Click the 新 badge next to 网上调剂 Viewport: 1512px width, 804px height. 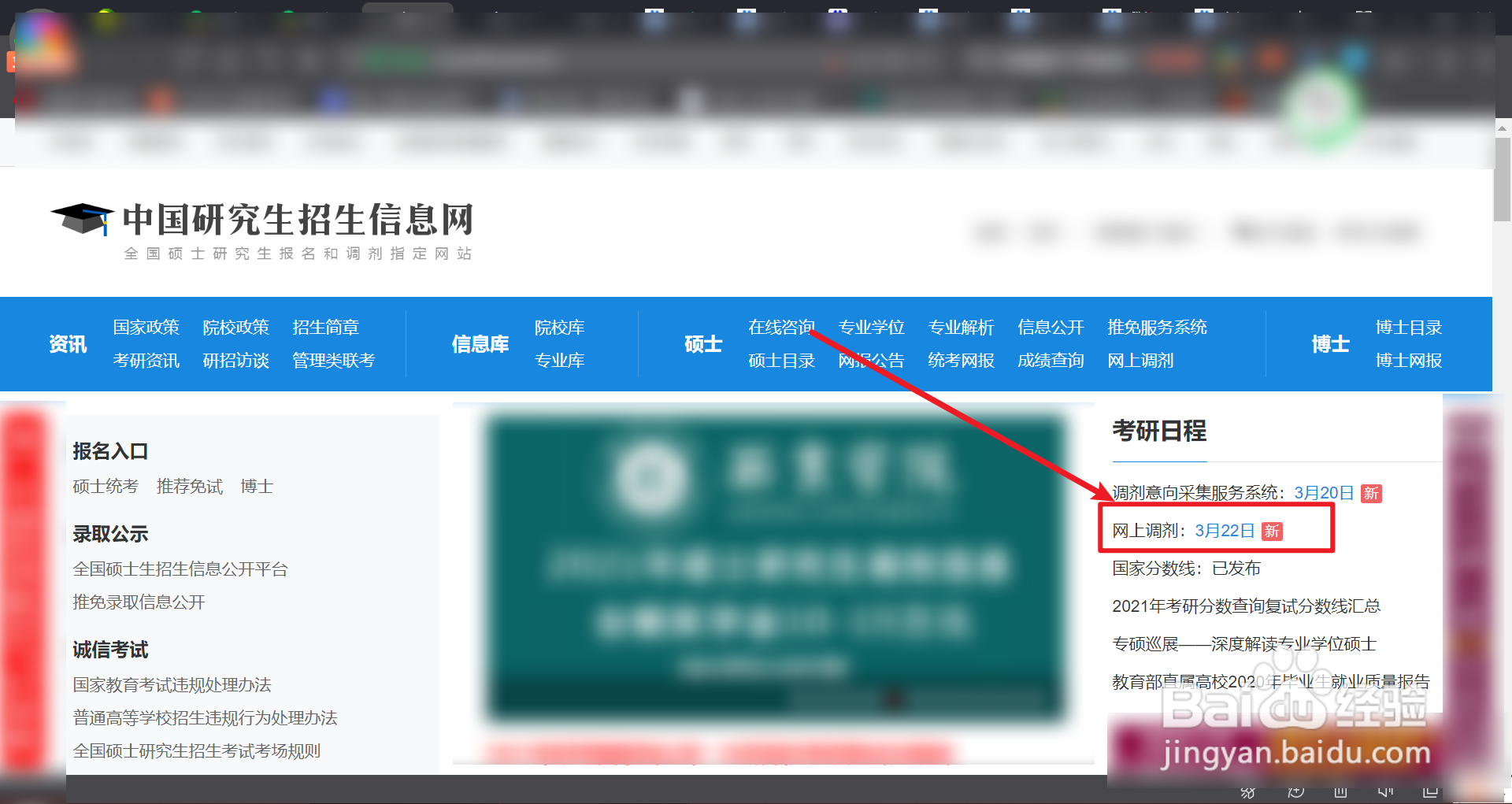coord(1273,531)
